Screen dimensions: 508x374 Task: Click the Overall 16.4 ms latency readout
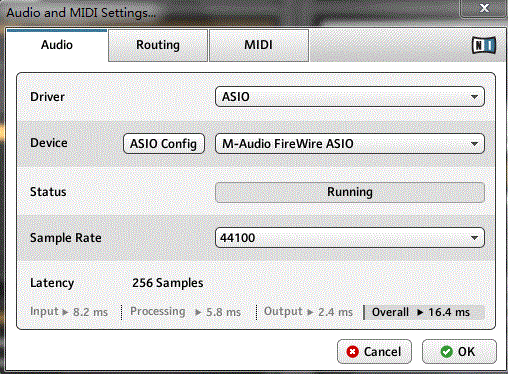[x=424, y=312]
